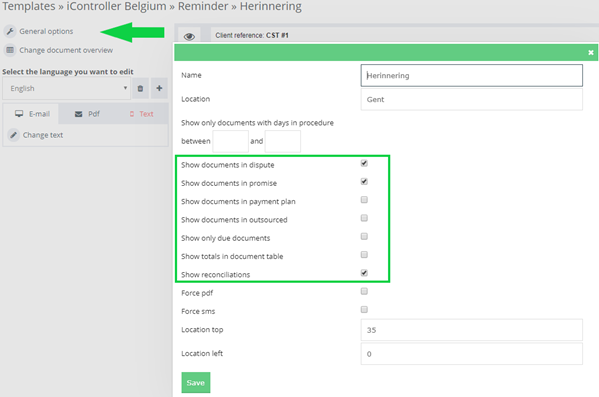Click the Name field containing Herinnering
The width and height of the screenshot is (599, 397).
coord(471,75)
